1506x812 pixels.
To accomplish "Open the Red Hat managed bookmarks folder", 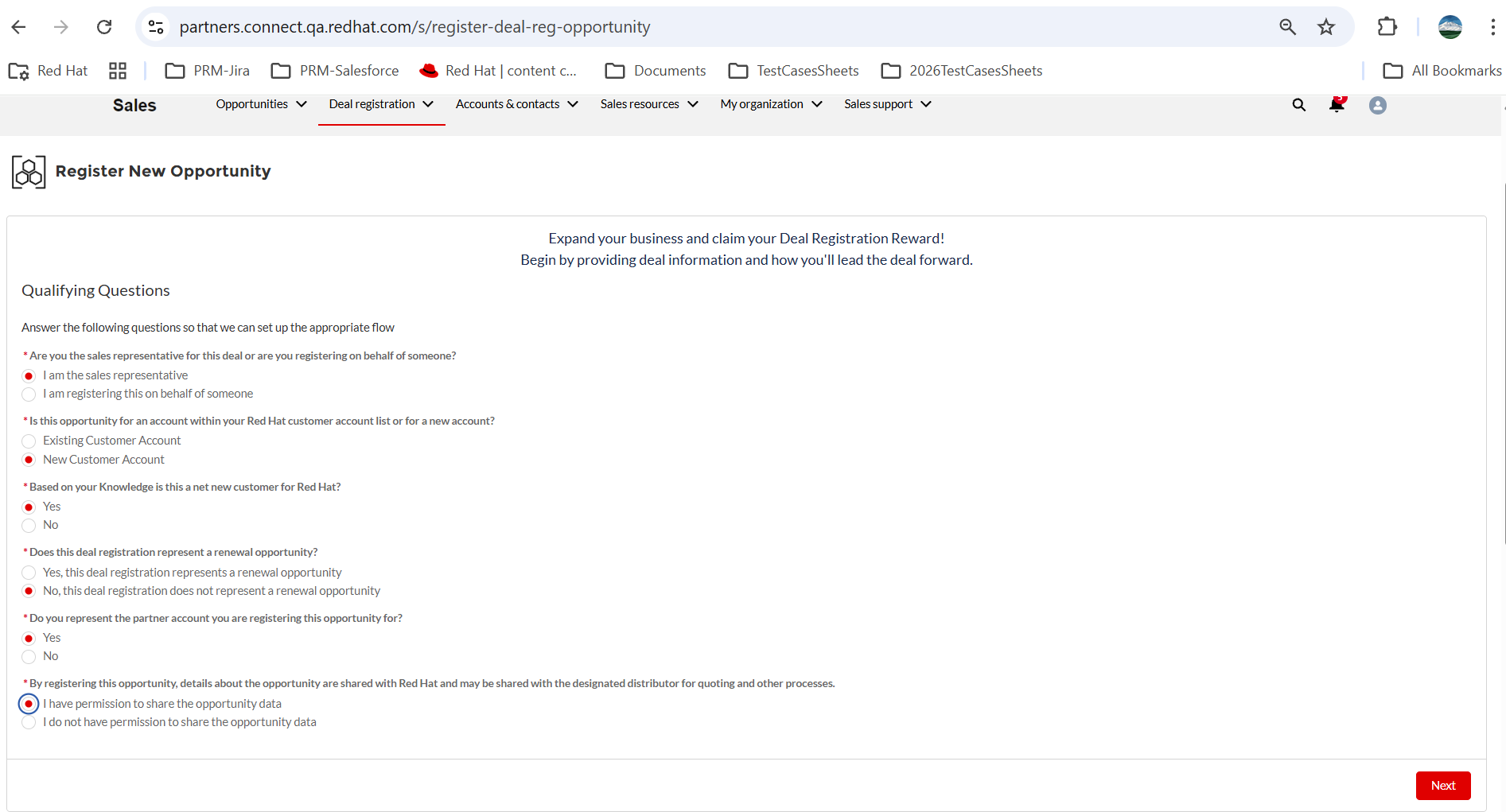I will tap(48, 71).
